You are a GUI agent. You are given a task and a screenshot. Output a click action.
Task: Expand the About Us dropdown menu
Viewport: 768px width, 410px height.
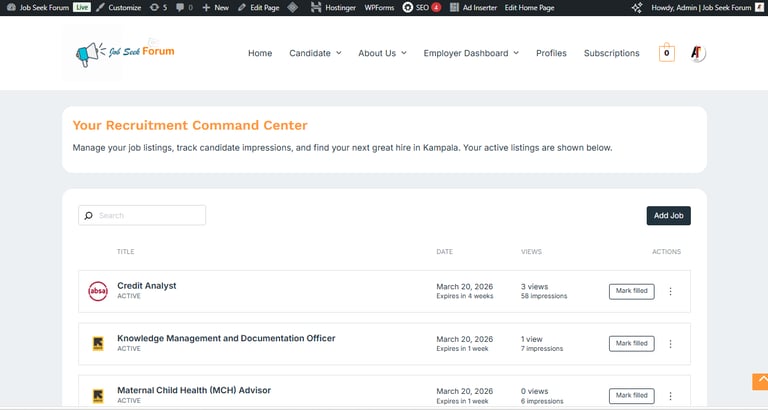383,53
